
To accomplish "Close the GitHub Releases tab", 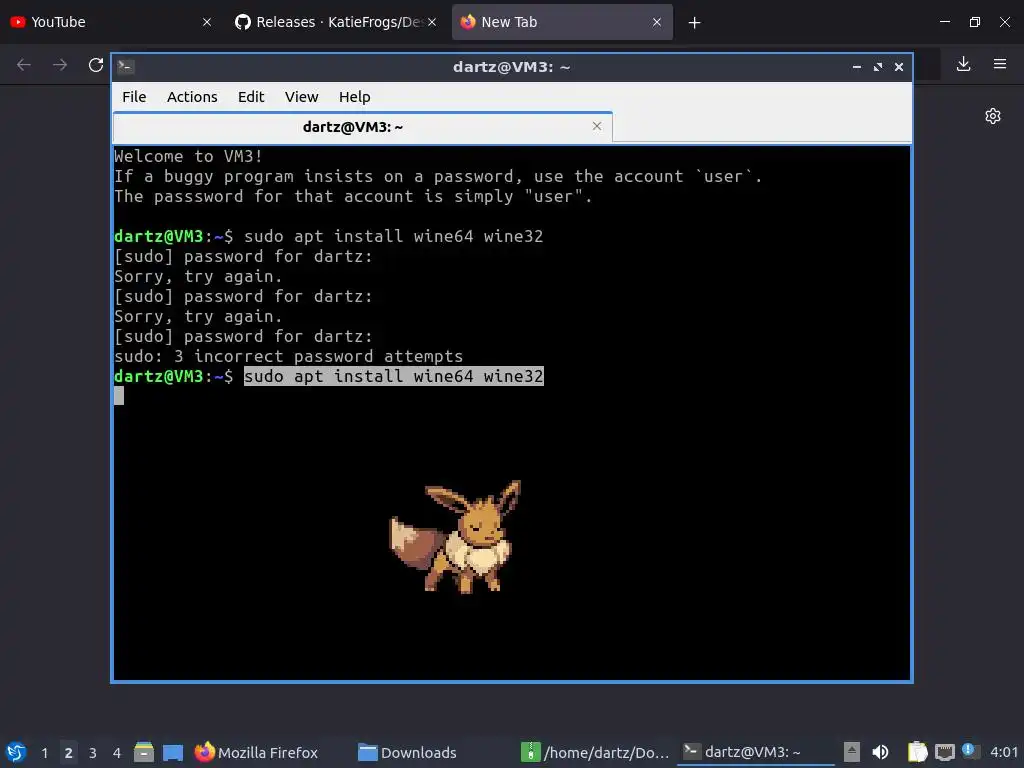I will [432, 22].
